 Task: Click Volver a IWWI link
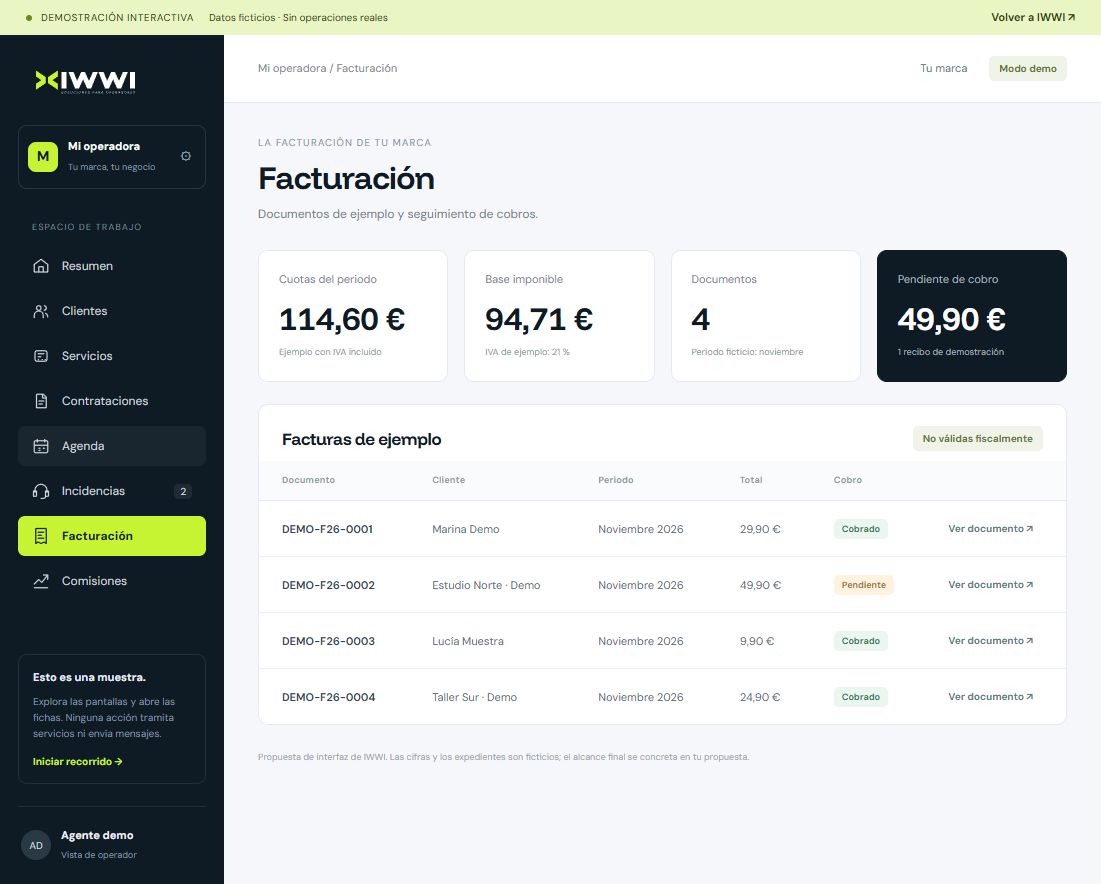click(x=1033, y=18)
